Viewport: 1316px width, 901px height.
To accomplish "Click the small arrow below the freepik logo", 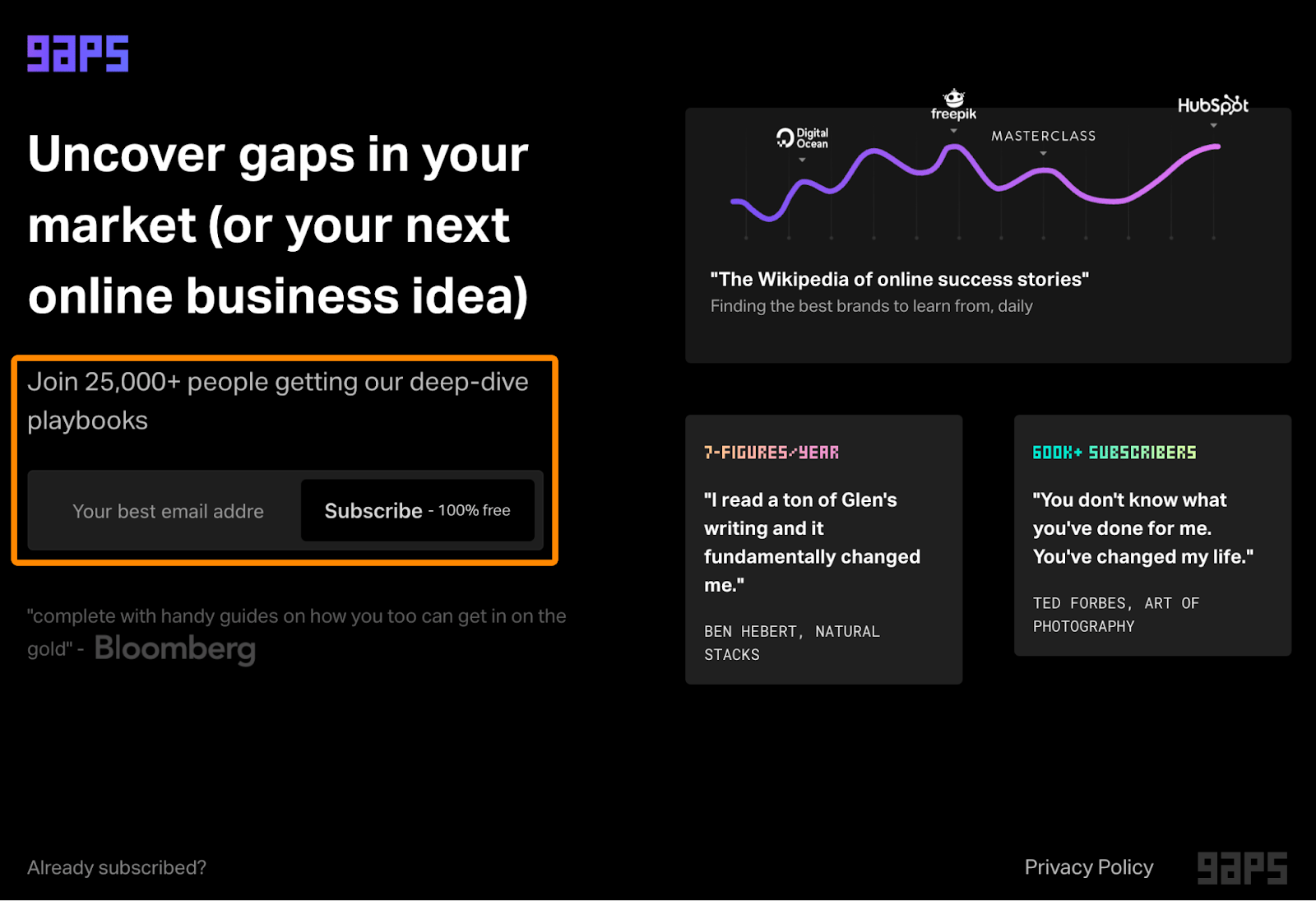I will point(954,131).
